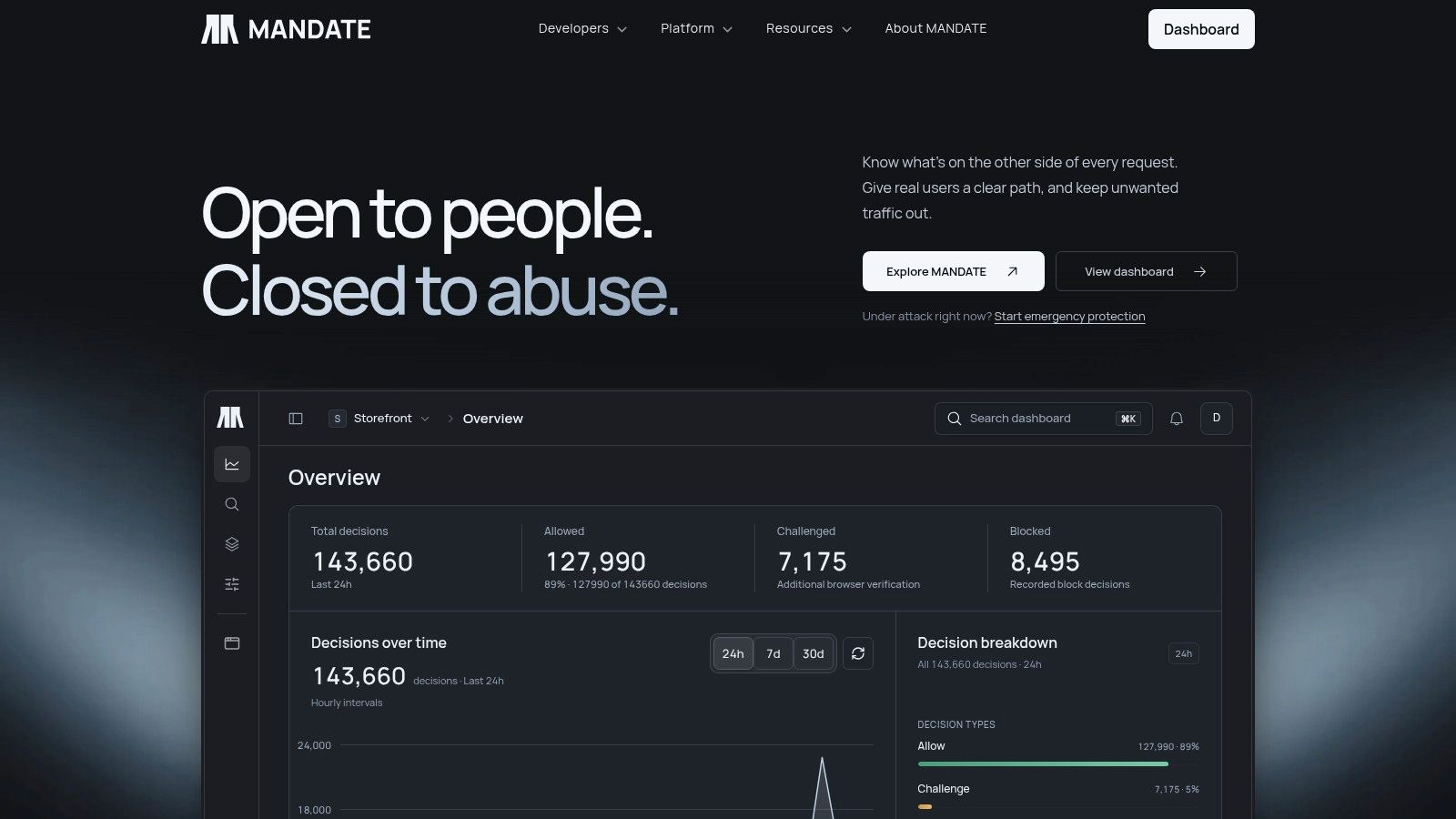Open About MANDATE page

(935, 29)
